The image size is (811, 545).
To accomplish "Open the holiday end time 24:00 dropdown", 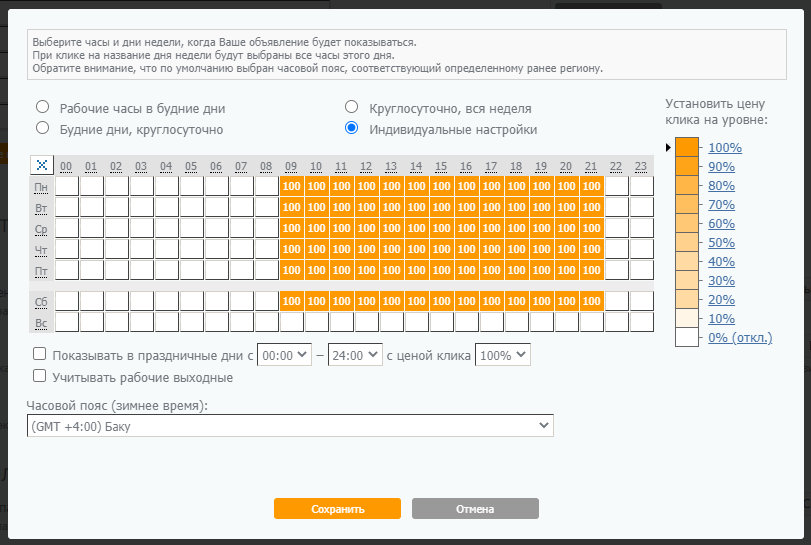I will 355,355.
